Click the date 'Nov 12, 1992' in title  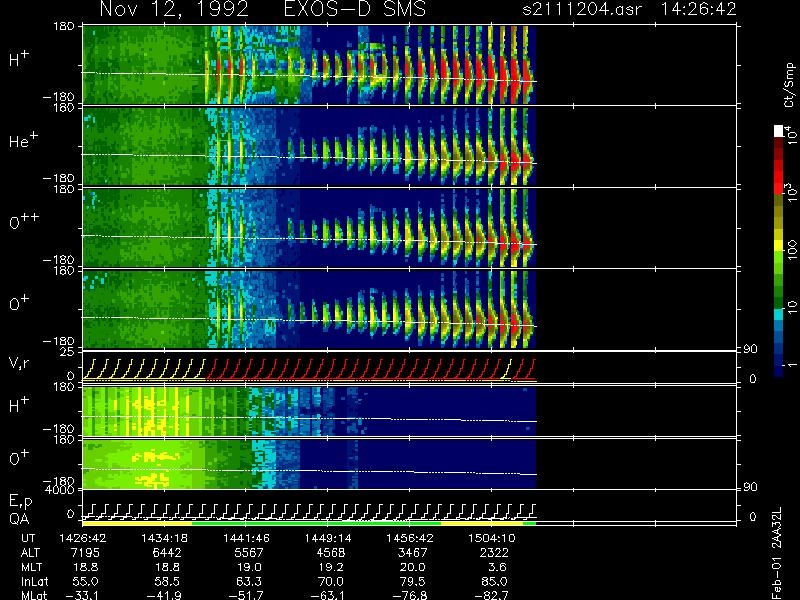[174, 9]
